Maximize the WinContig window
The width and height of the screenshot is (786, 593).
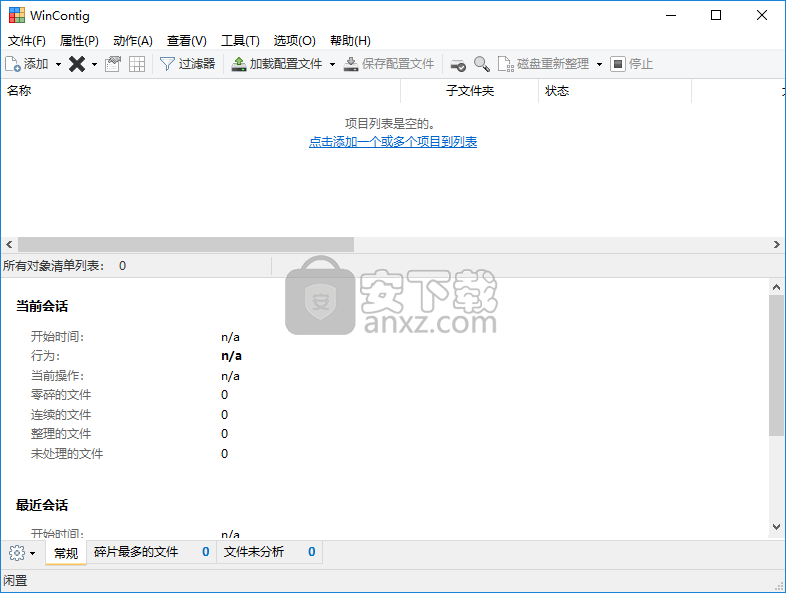[716, 16]
